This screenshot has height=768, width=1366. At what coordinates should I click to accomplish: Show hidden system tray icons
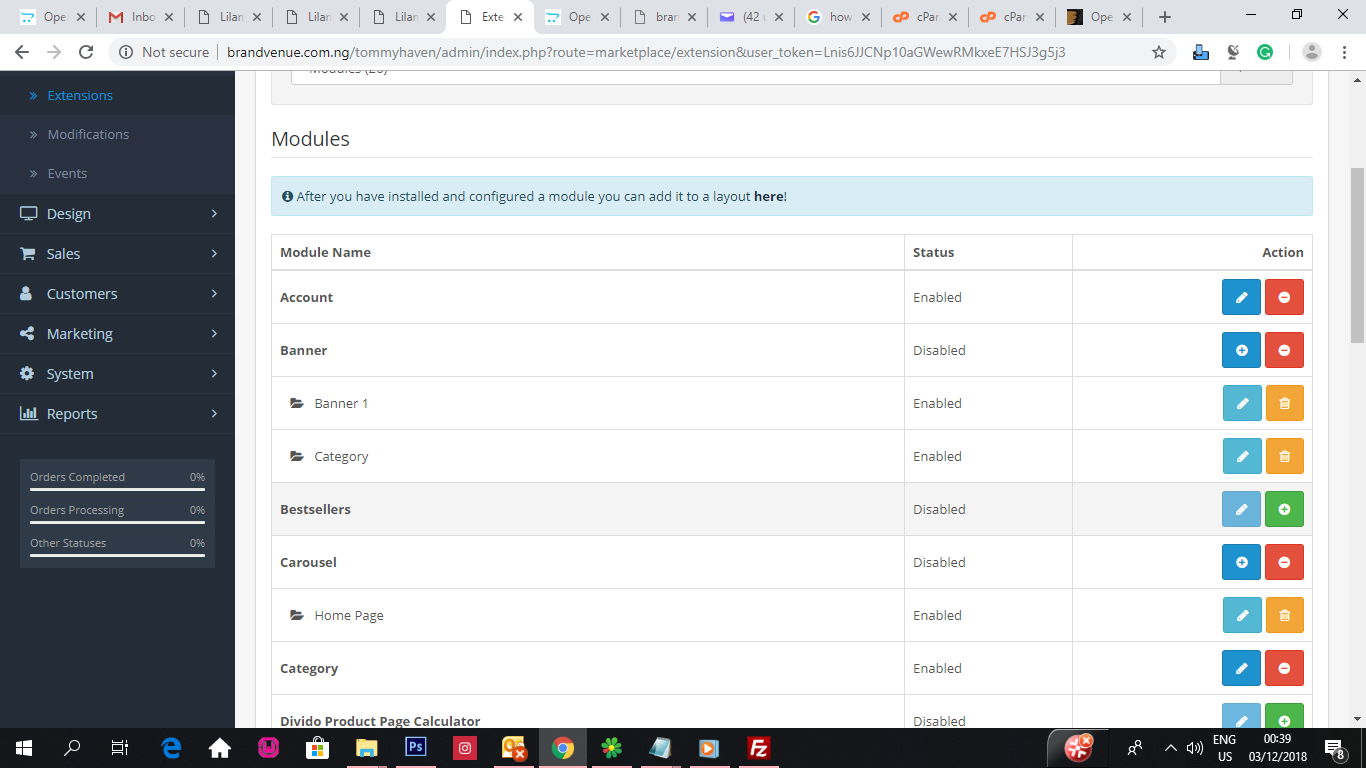click(x=1170, y=747)
